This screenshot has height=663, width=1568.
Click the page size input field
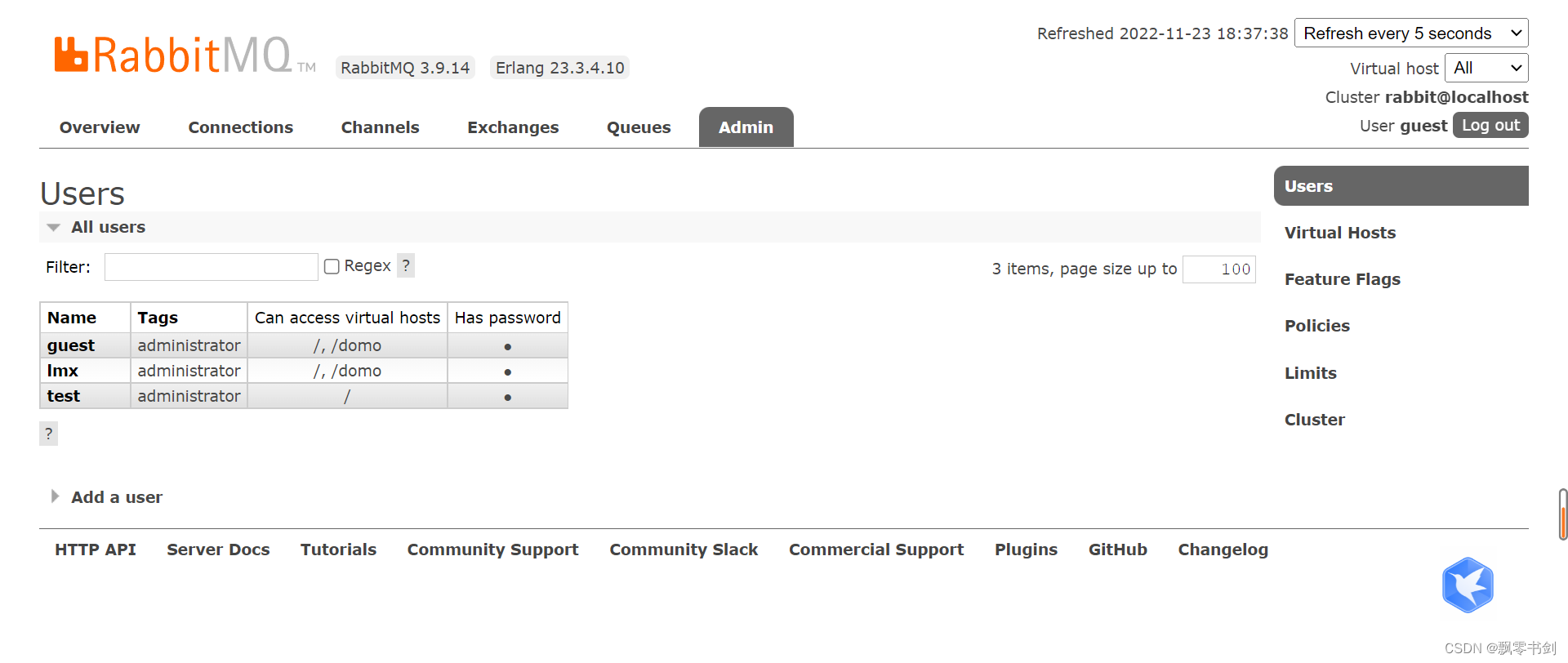(1219, 269)
